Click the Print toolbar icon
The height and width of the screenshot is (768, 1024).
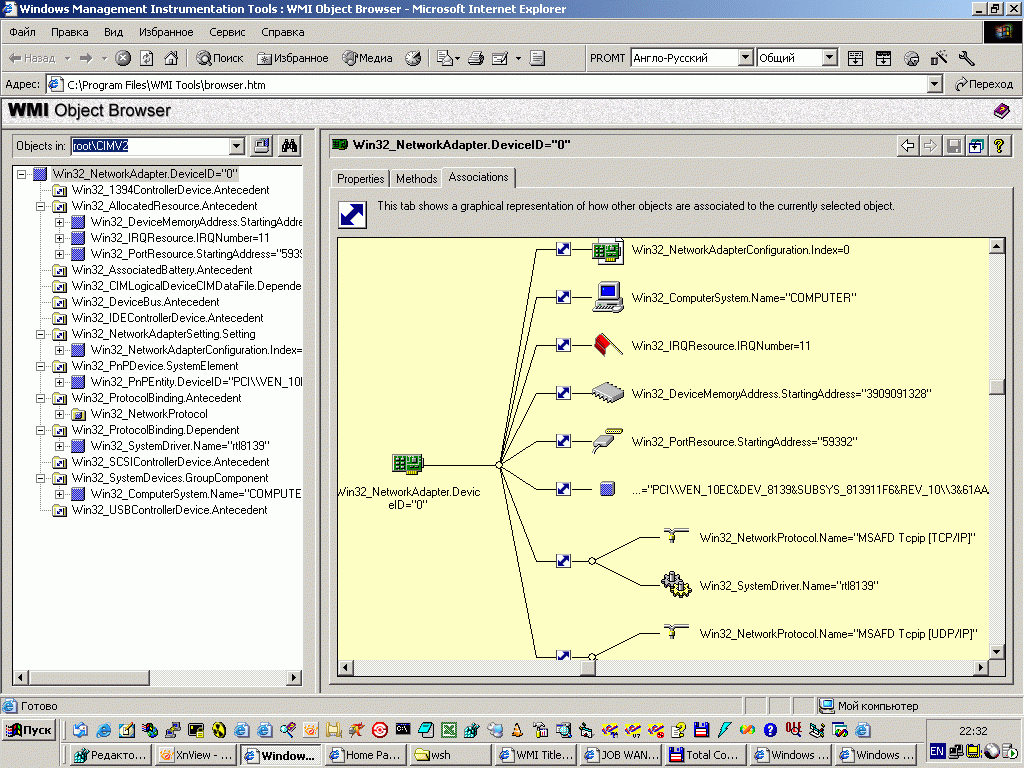click(x=476, y=58)
